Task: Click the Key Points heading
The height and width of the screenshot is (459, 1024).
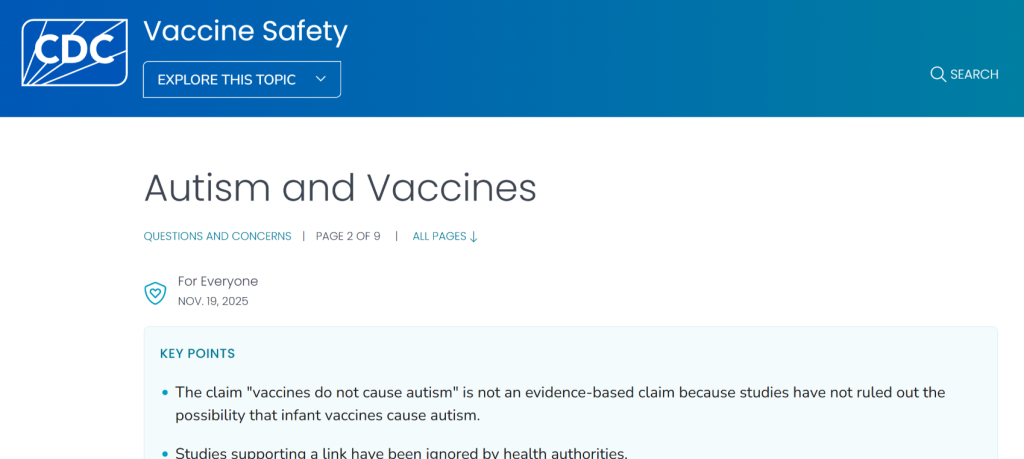Action: (197, 354)
